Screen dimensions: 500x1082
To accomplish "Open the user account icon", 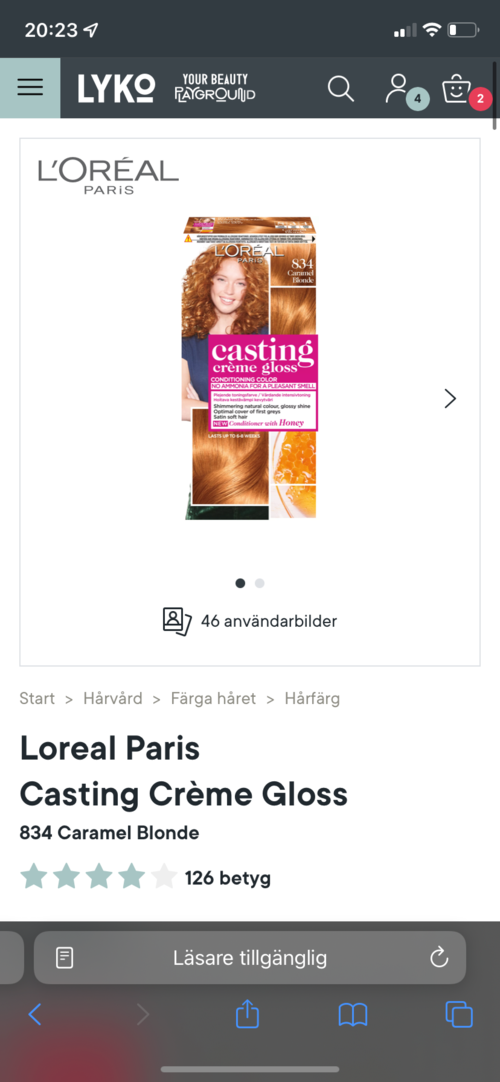I will (397, 88).
